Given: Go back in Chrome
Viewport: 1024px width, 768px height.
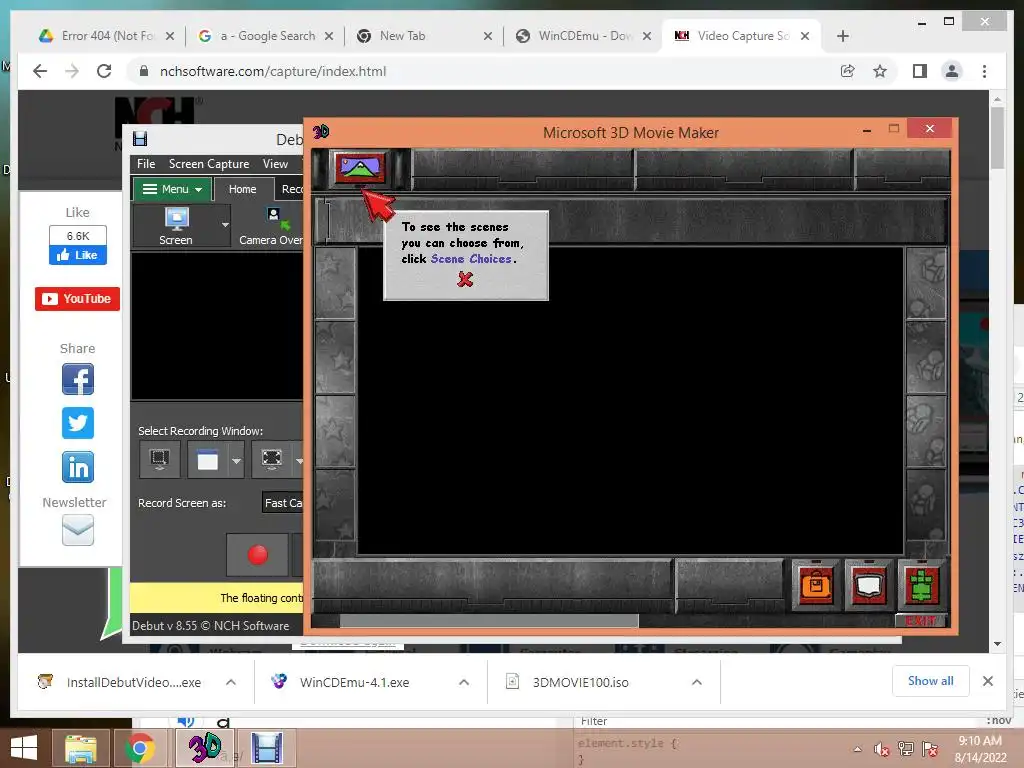Looking at the screenshot, I should point(40,71).
